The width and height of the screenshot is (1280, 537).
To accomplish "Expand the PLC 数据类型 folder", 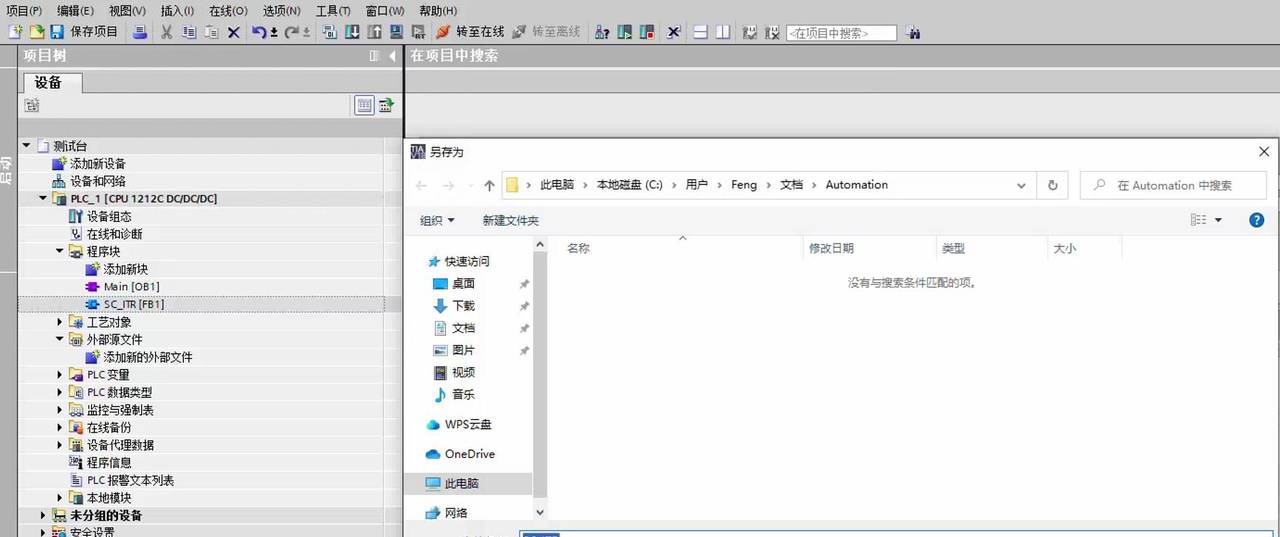I will pyautogui.click(x=60, y=392).
